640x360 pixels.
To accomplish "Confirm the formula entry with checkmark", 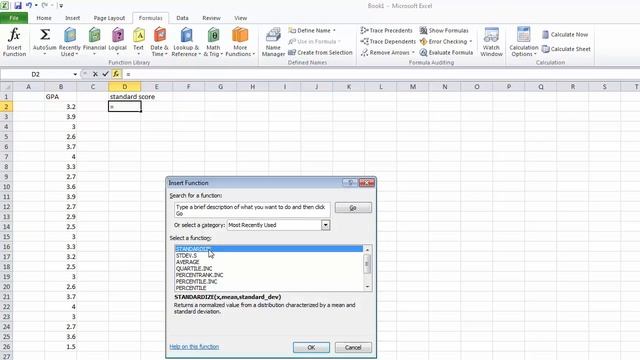I will [106, 74].
